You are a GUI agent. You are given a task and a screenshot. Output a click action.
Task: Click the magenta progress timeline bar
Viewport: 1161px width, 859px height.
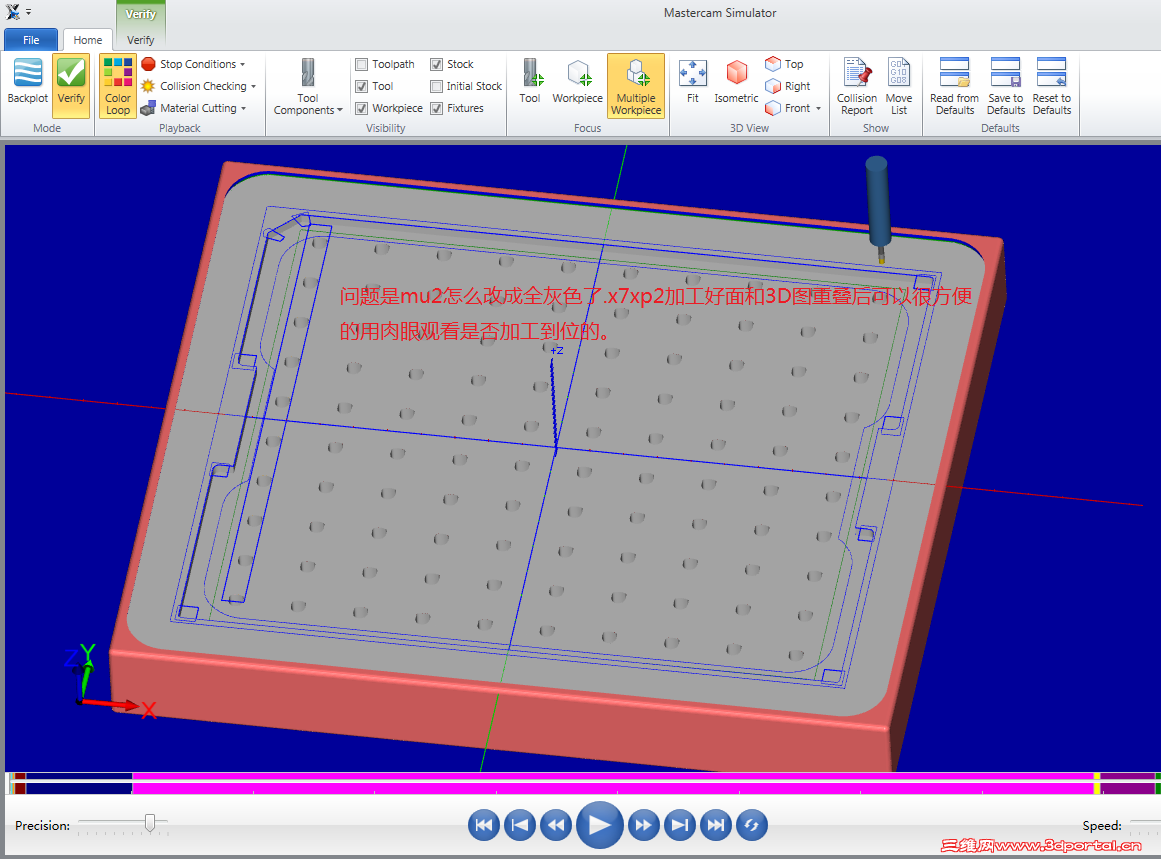(613, 783)
